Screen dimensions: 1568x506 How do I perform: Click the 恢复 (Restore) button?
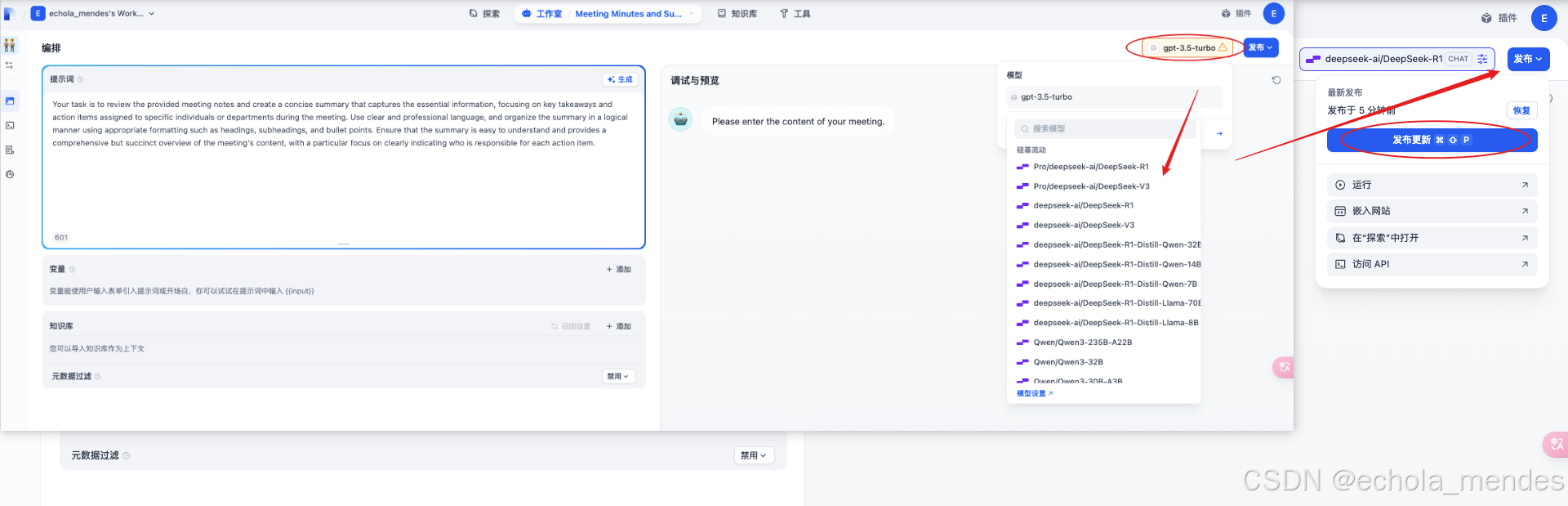[x=1521, y=110]
